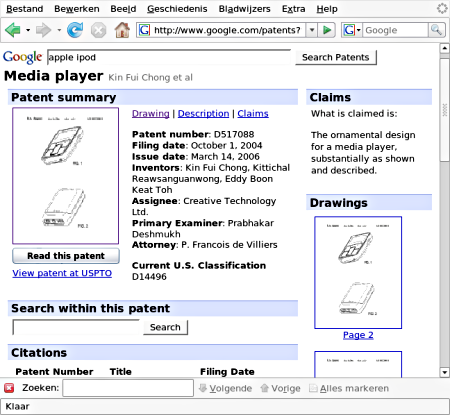This screenshot has width=450, height=415.
Task: Click the Klaar status bar text
Action: 17,407
